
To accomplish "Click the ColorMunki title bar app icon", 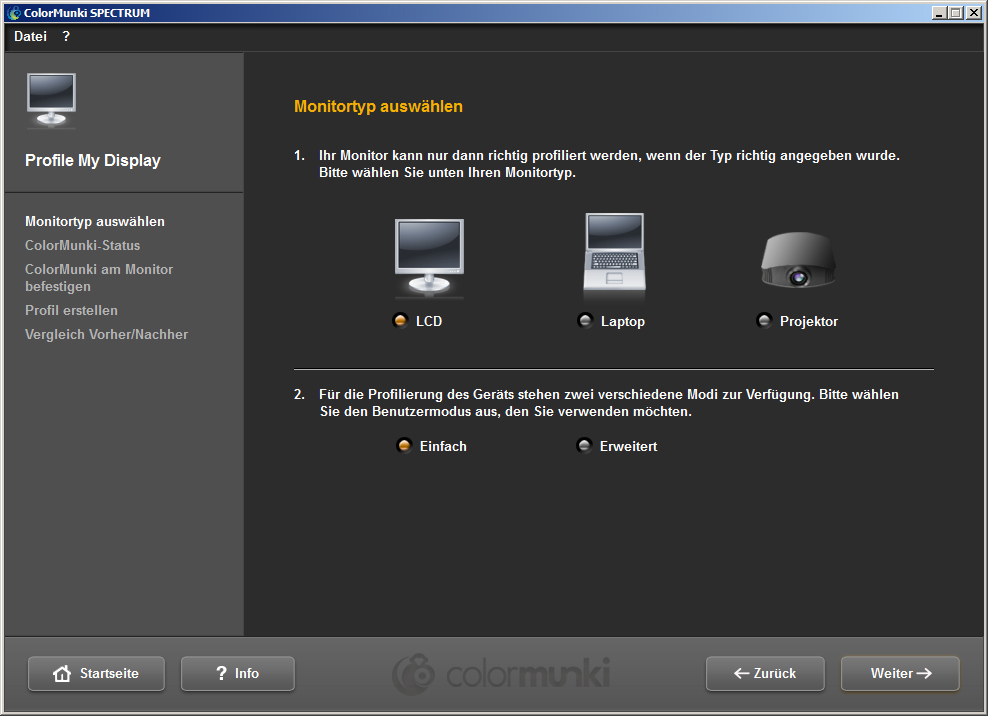I will (13, 13).
